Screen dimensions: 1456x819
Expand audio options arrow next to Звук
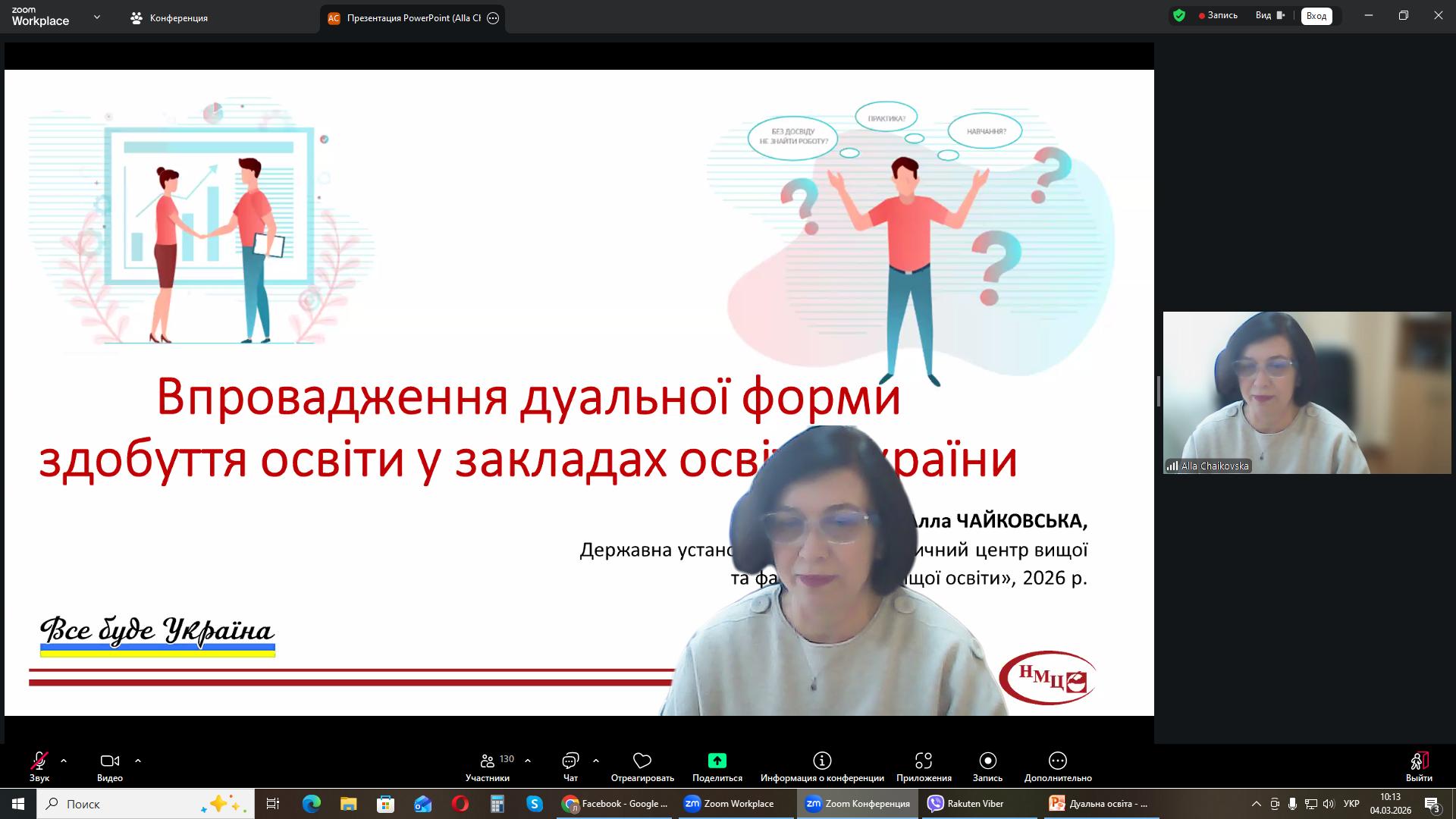tap(64, 760)
